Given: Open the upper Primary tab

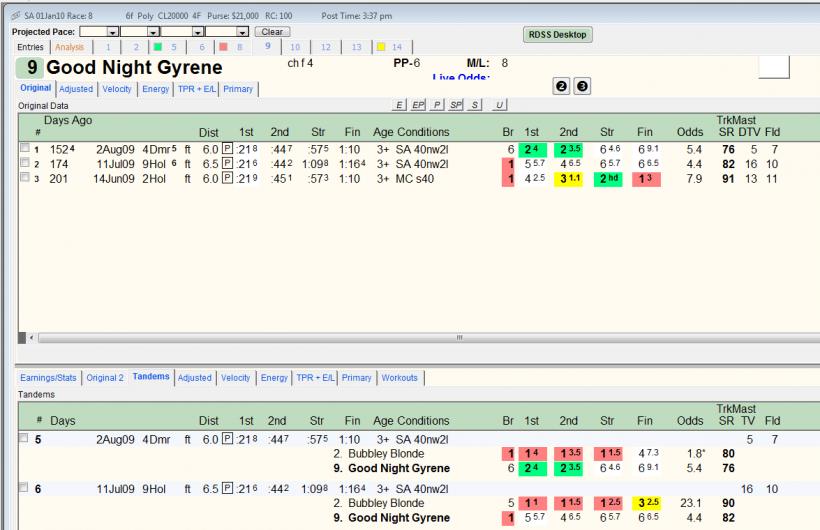Looking at the screenshot, I should click(238, 89).
